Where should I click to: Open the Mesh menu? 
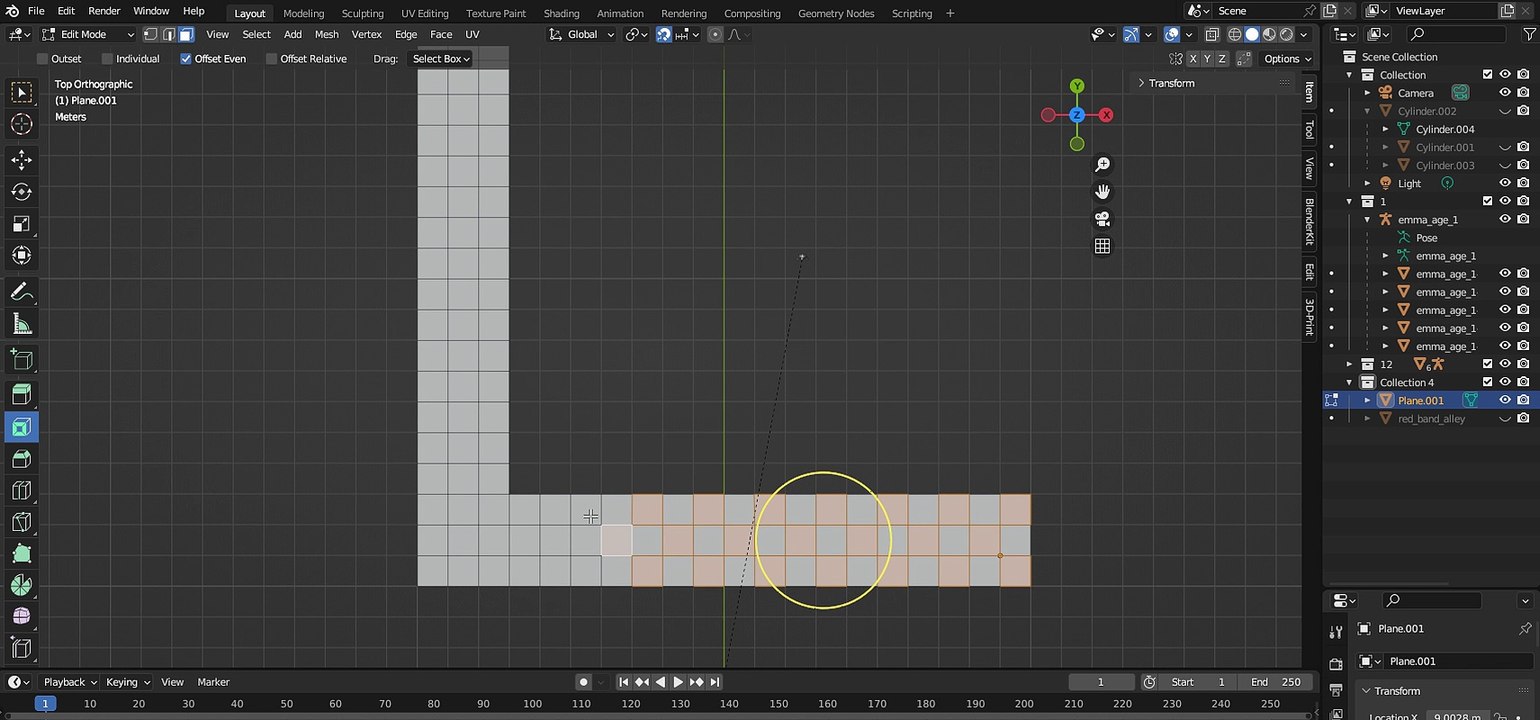coord(326,34)
